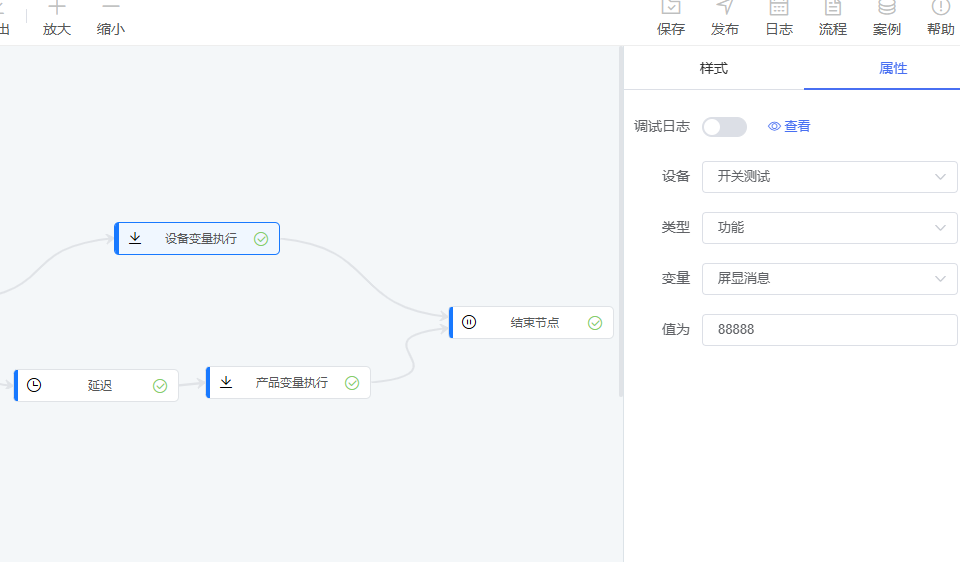Click the clock icon on 延迟 node

click(x=34, y=385)
